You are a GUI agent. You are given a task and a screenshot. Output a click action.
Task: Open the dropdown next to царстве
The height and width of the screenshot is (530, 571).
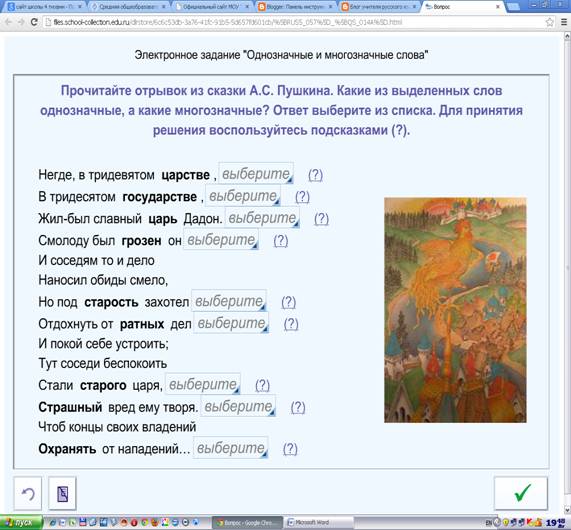(256, 174)
